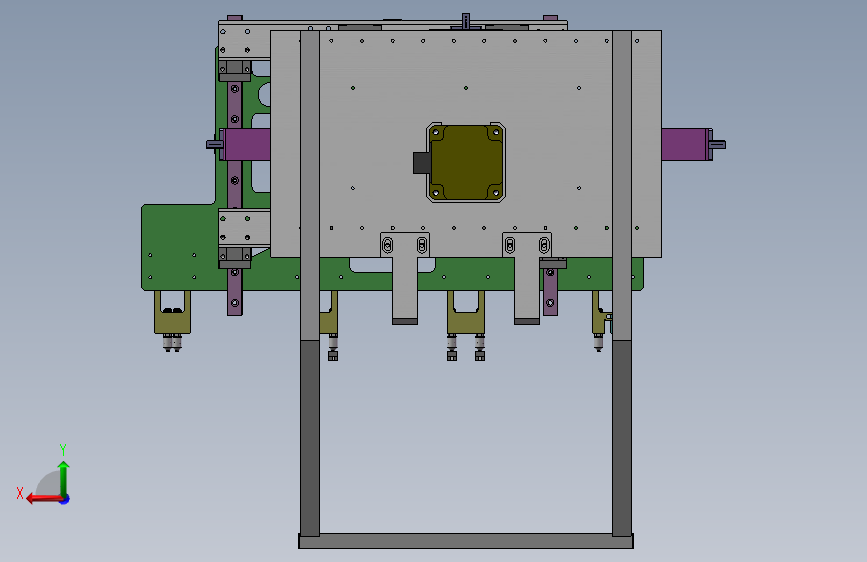This screenshot has width=867, height=562.
Task: Select the lower-left linear bearing block
Action: (x=234, y=258)
